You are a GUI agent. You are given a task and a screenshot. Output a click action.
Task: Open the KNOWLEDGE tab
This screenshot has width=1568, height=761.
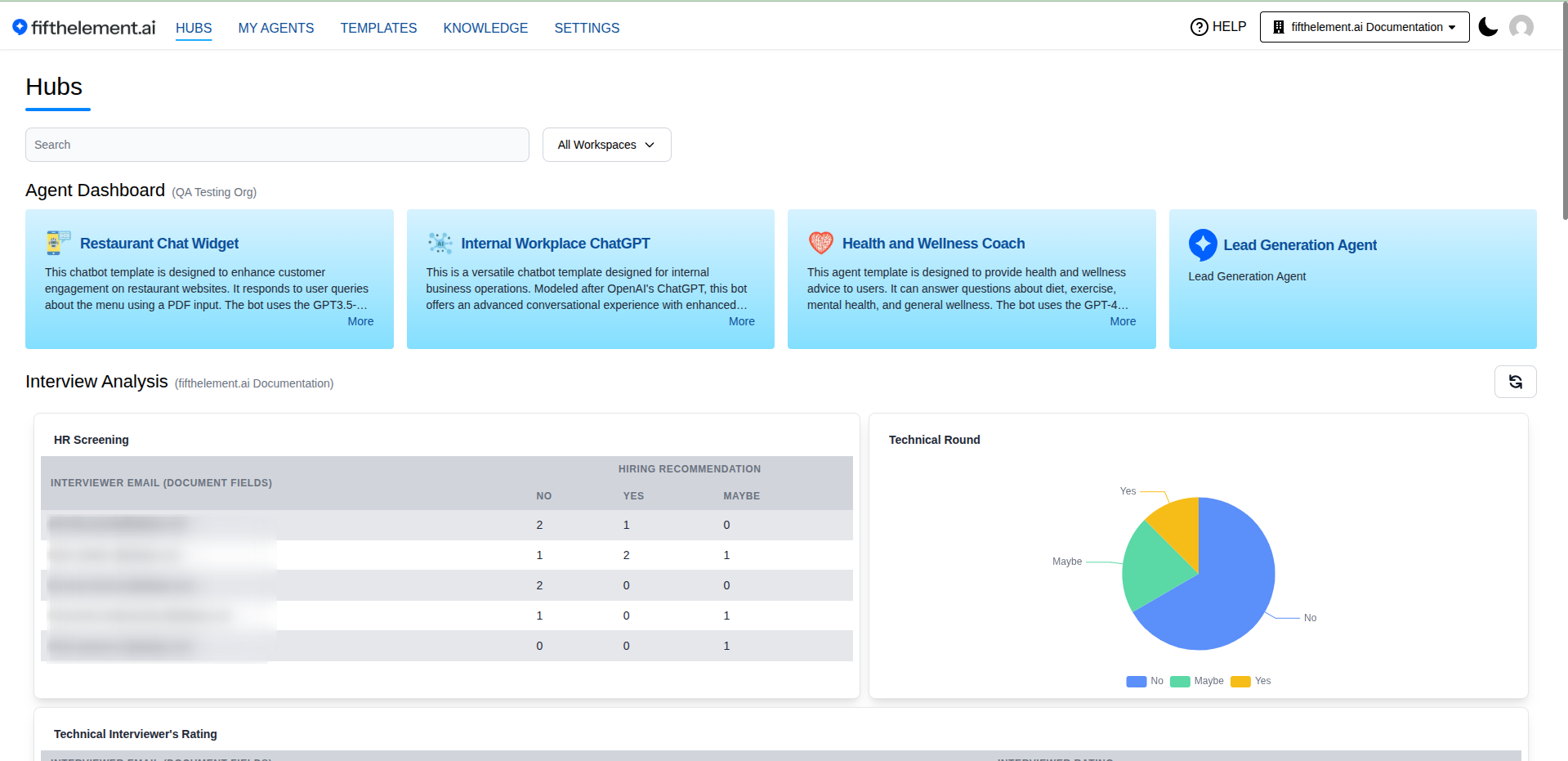tap(485, 28)
